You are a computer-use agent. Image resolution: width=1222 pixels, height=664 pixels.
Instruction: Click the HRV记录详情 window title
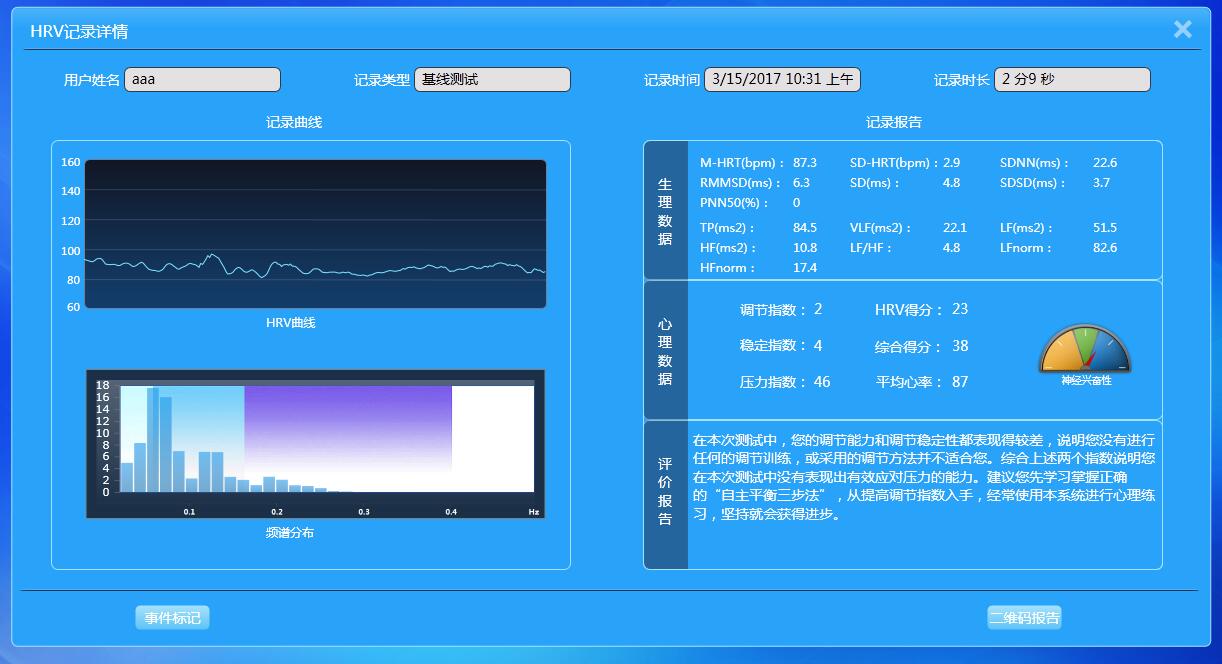(x=79, y=32)
